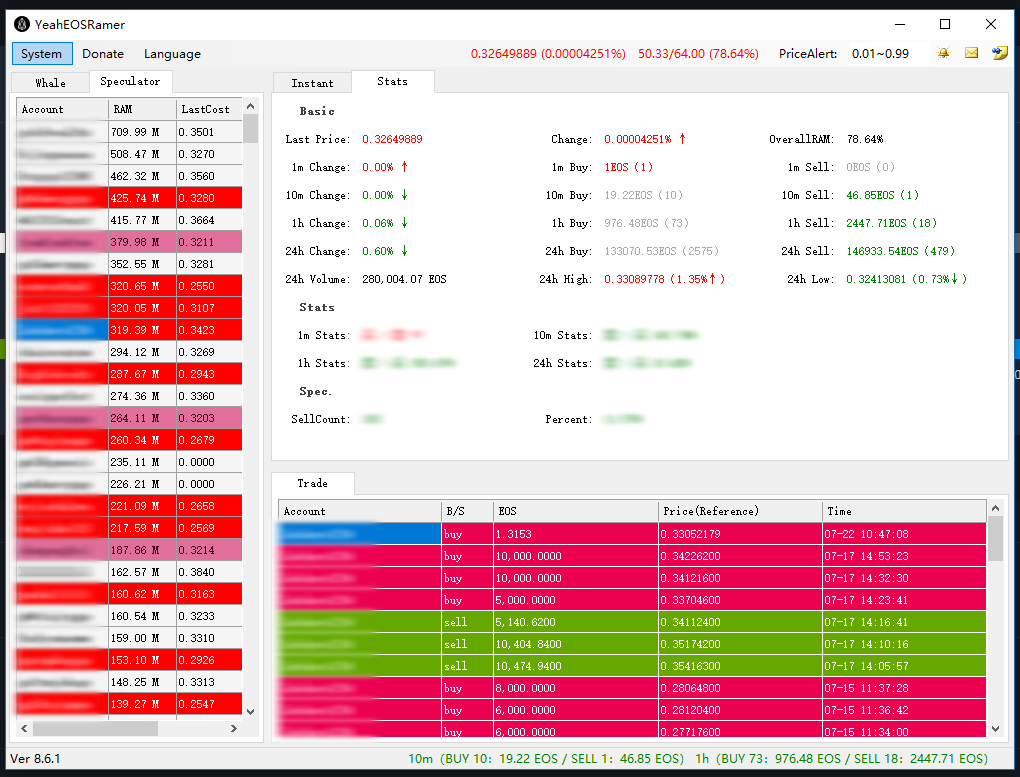Image resolution: width=1020 pixels, height=777 pixels.
Task: Open the System menu
Action: [x=42, y=54]
